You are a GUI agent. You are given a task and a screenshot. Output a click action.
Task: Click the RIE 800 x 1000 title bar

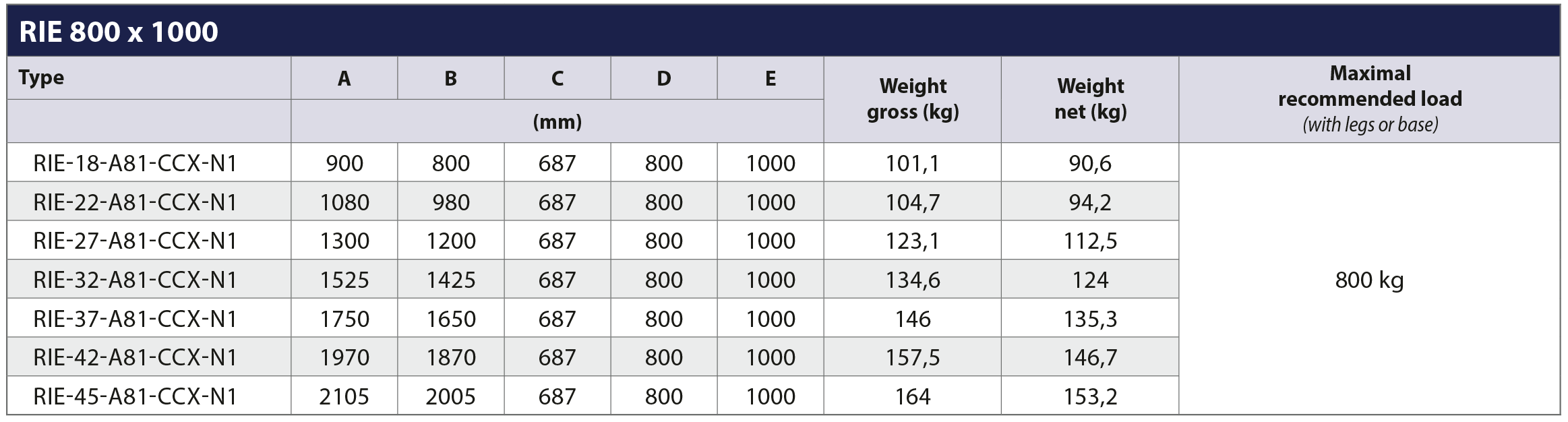tap(783, 31)
